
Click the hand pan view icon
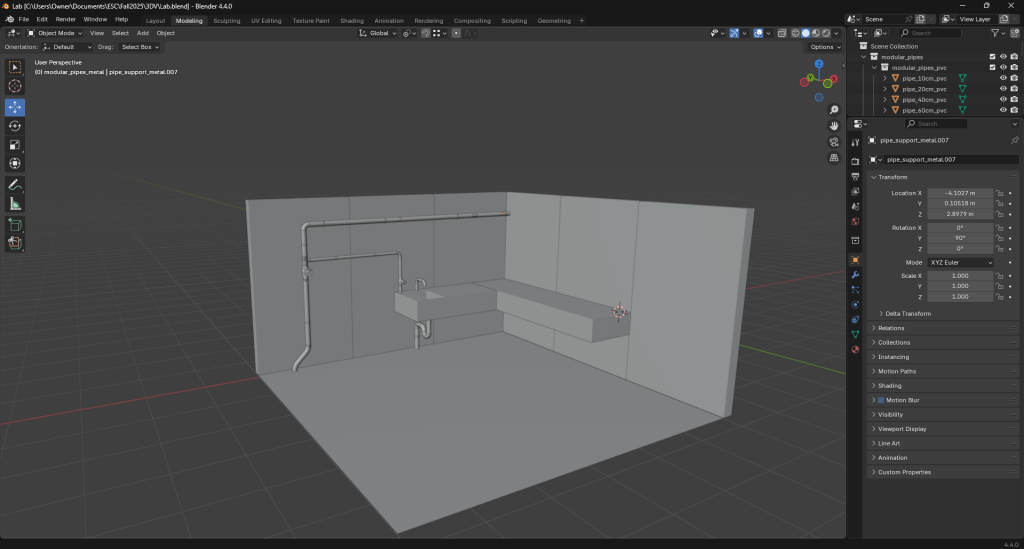click(834, 126)
